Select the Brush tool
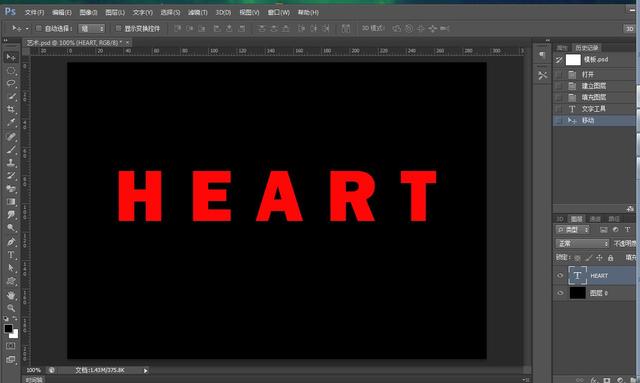 click(x=11, y=149)
